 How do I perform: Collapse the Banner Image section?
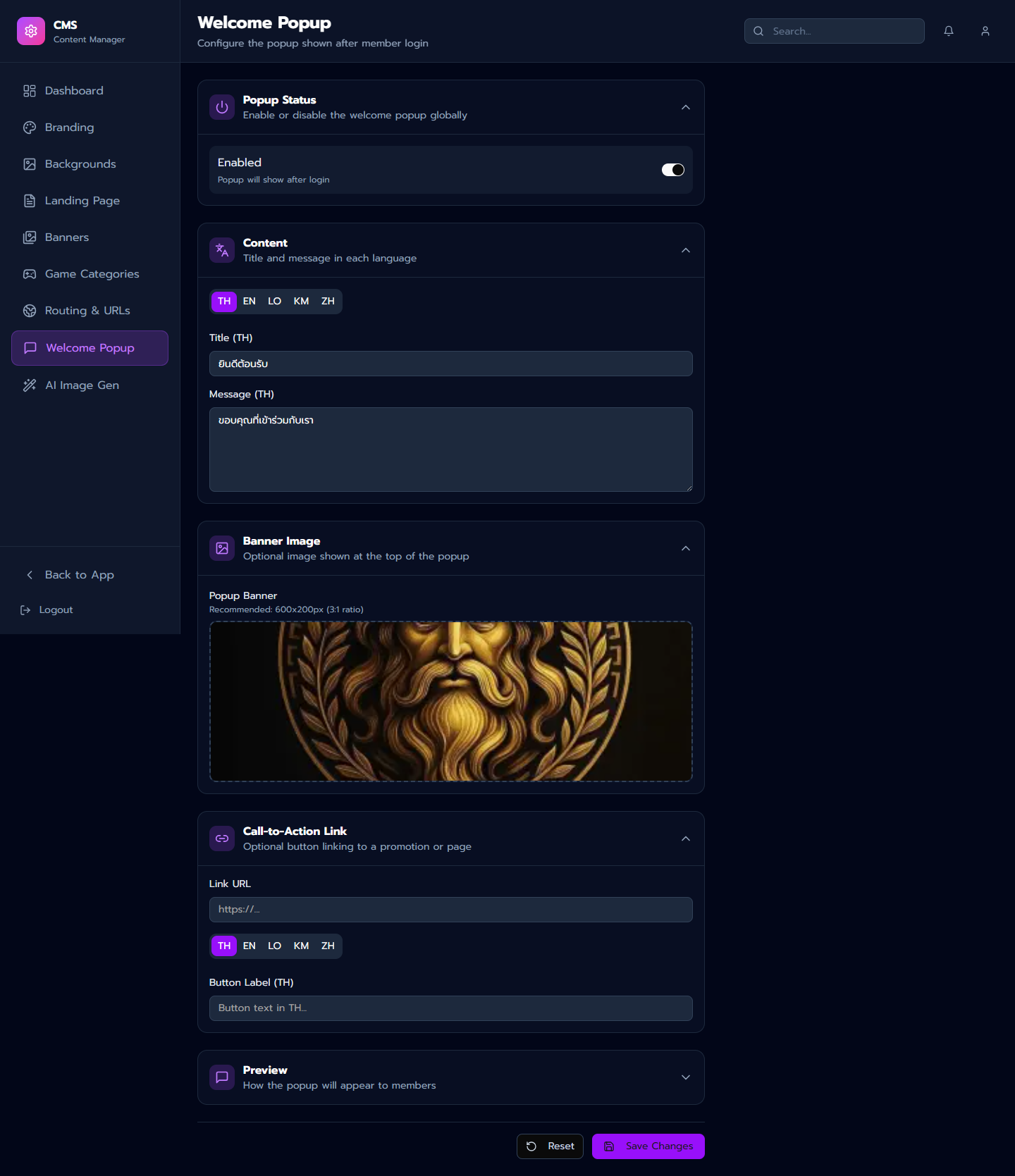(x=686, y=548)
